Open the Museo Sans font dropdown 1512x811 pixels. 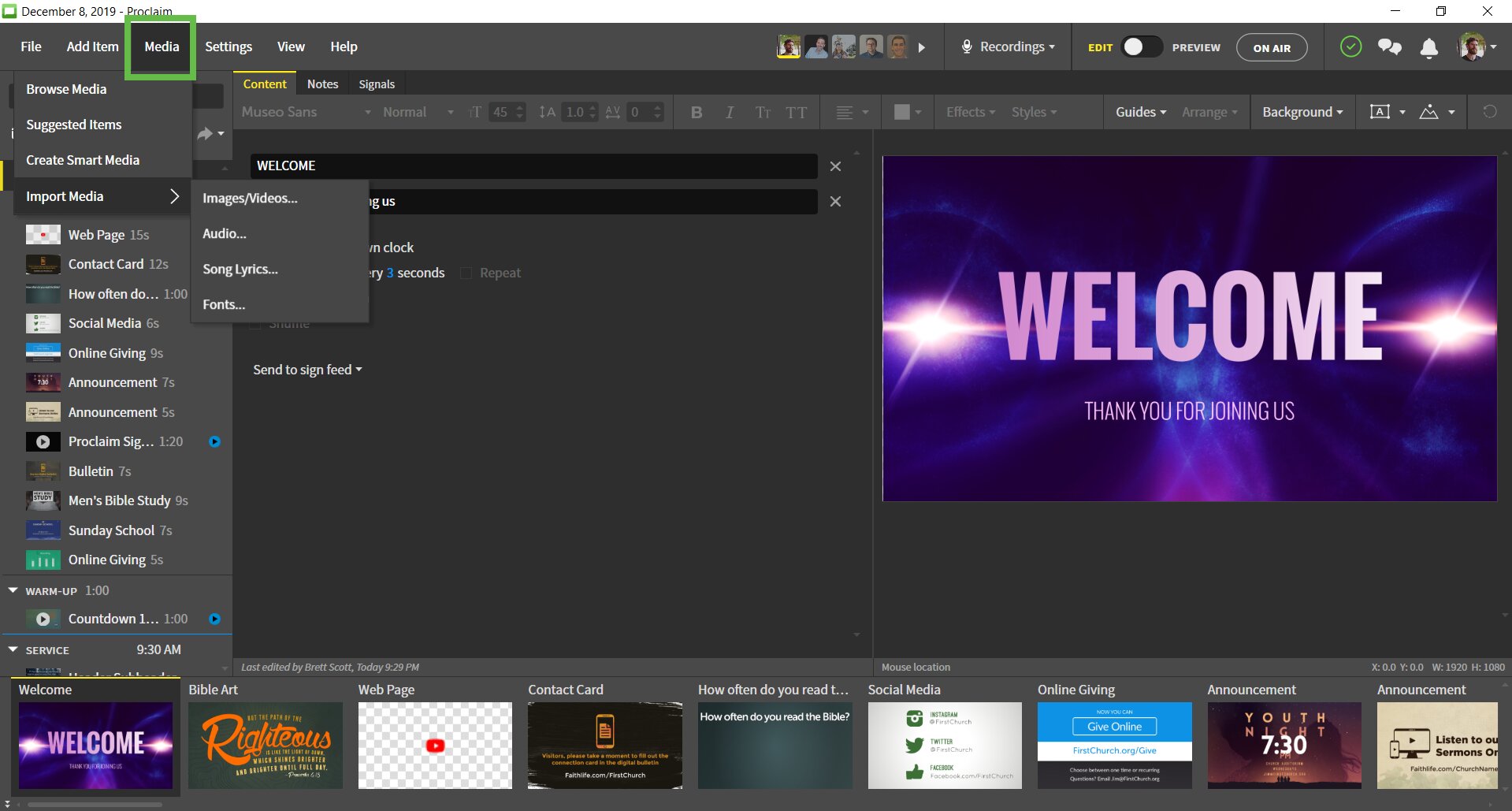(306, 112)
